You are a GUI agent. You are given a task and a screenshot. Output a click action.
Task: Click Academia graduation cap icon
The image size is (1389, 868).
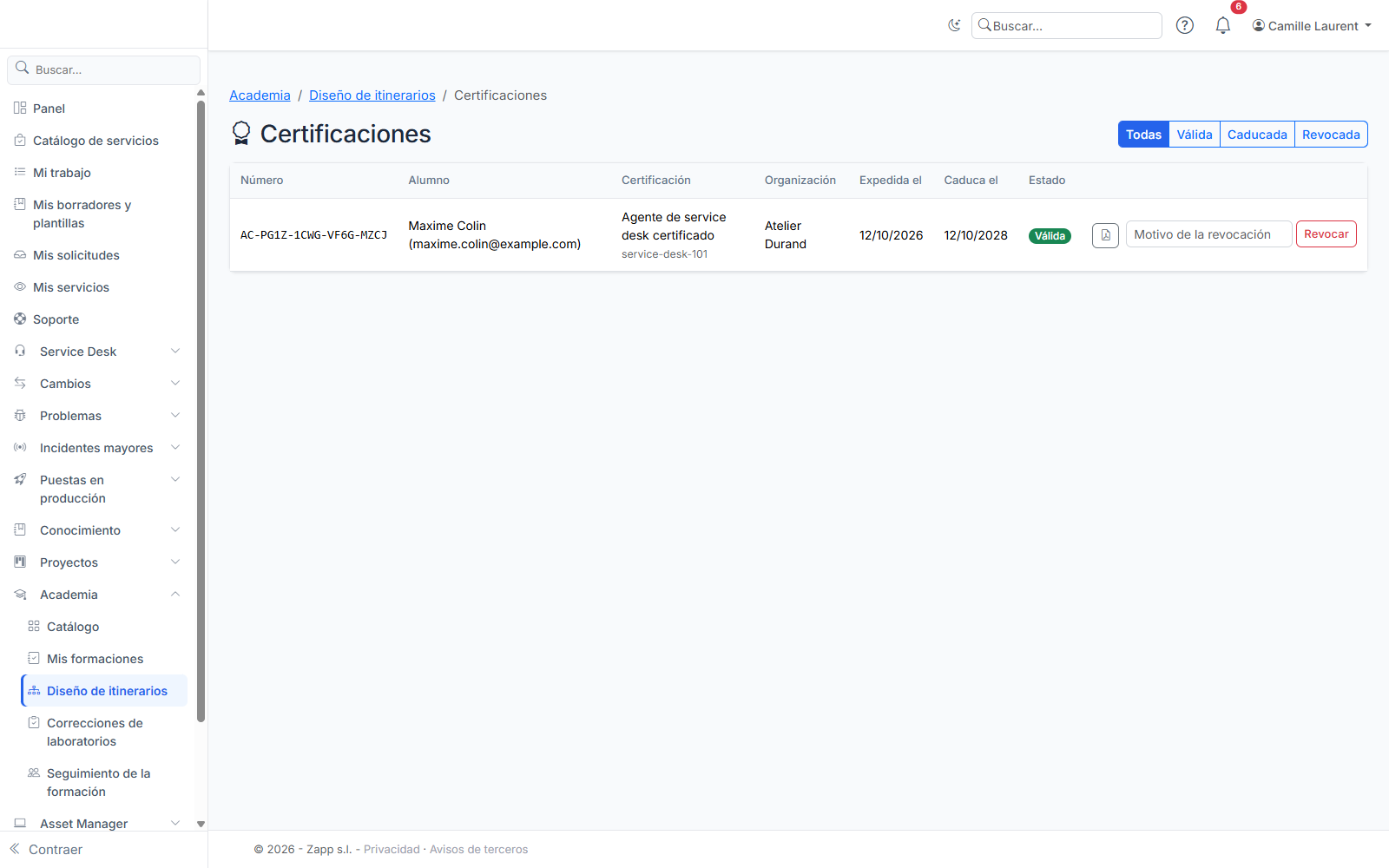(20, 594)
